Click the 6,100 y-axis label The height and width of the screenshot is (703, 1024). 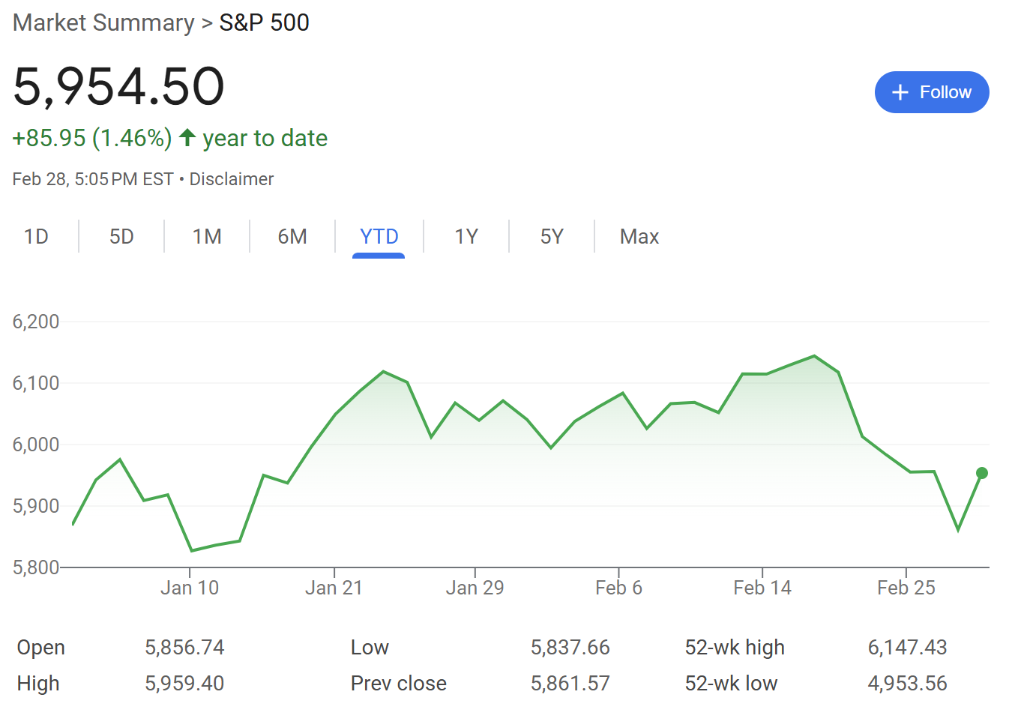36,383
